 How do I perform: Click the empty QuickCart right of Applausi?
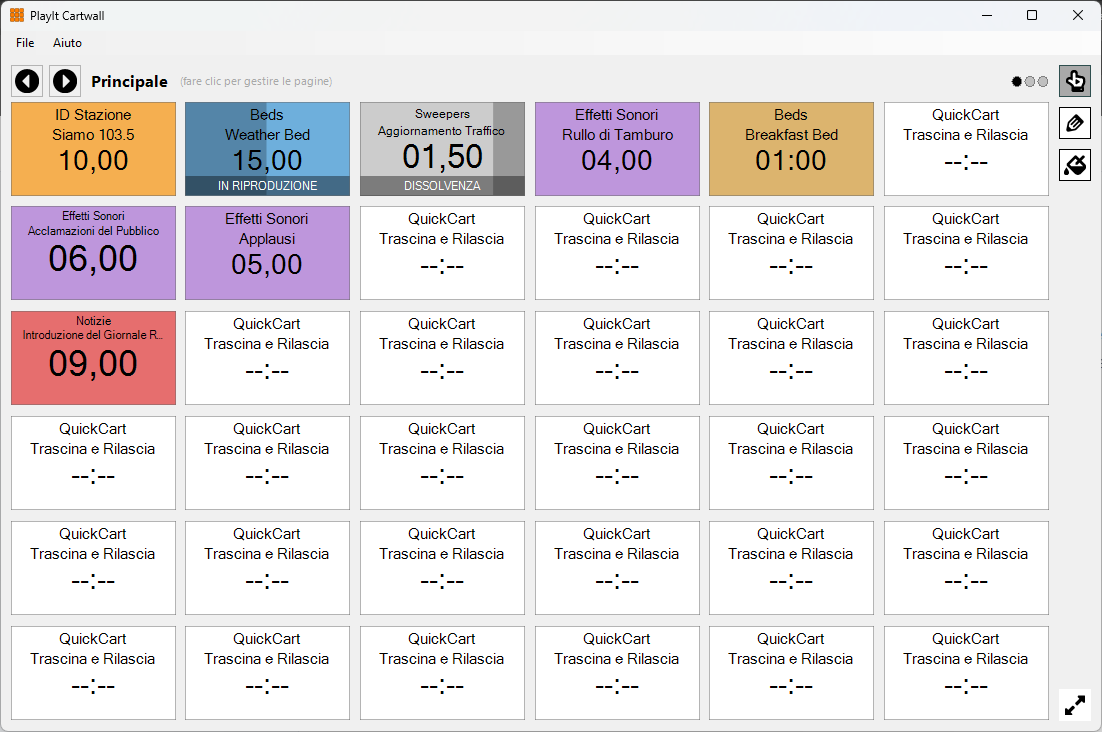tap(442, 253)
